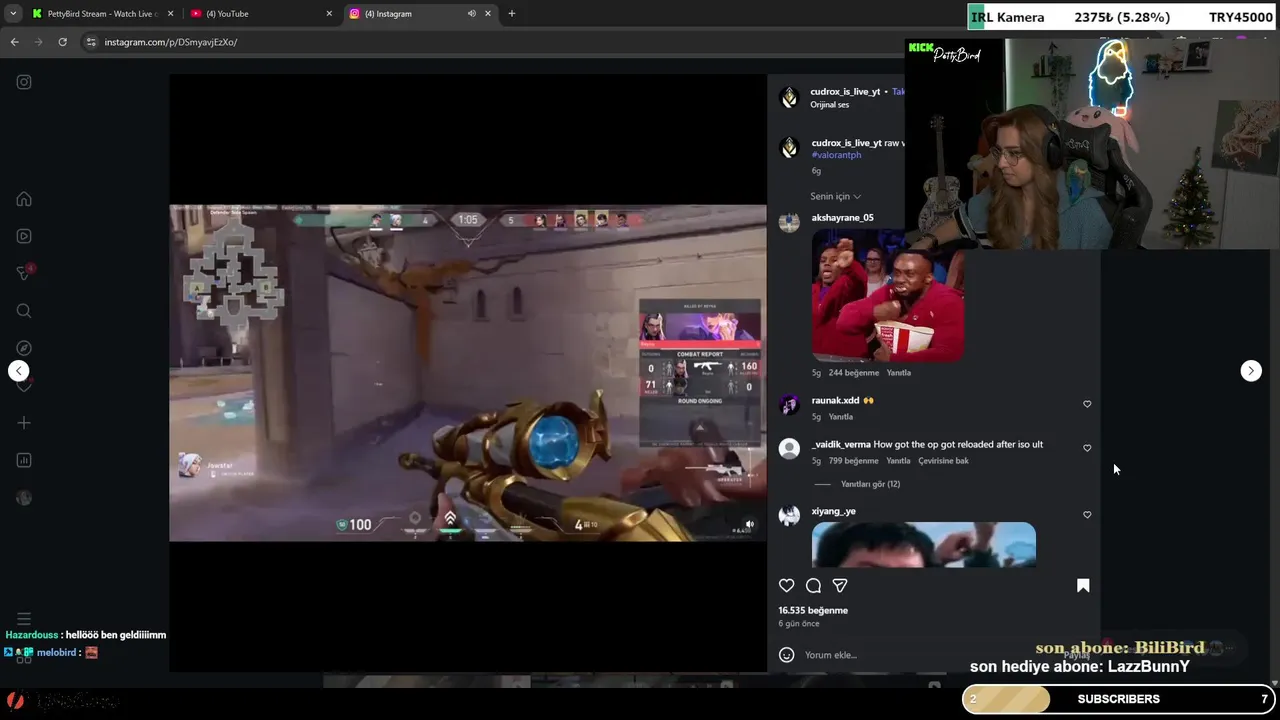The width and height of the screenshot is (1280, 720).
Task: Share post with paper plane icon
Action: (840, 586)
